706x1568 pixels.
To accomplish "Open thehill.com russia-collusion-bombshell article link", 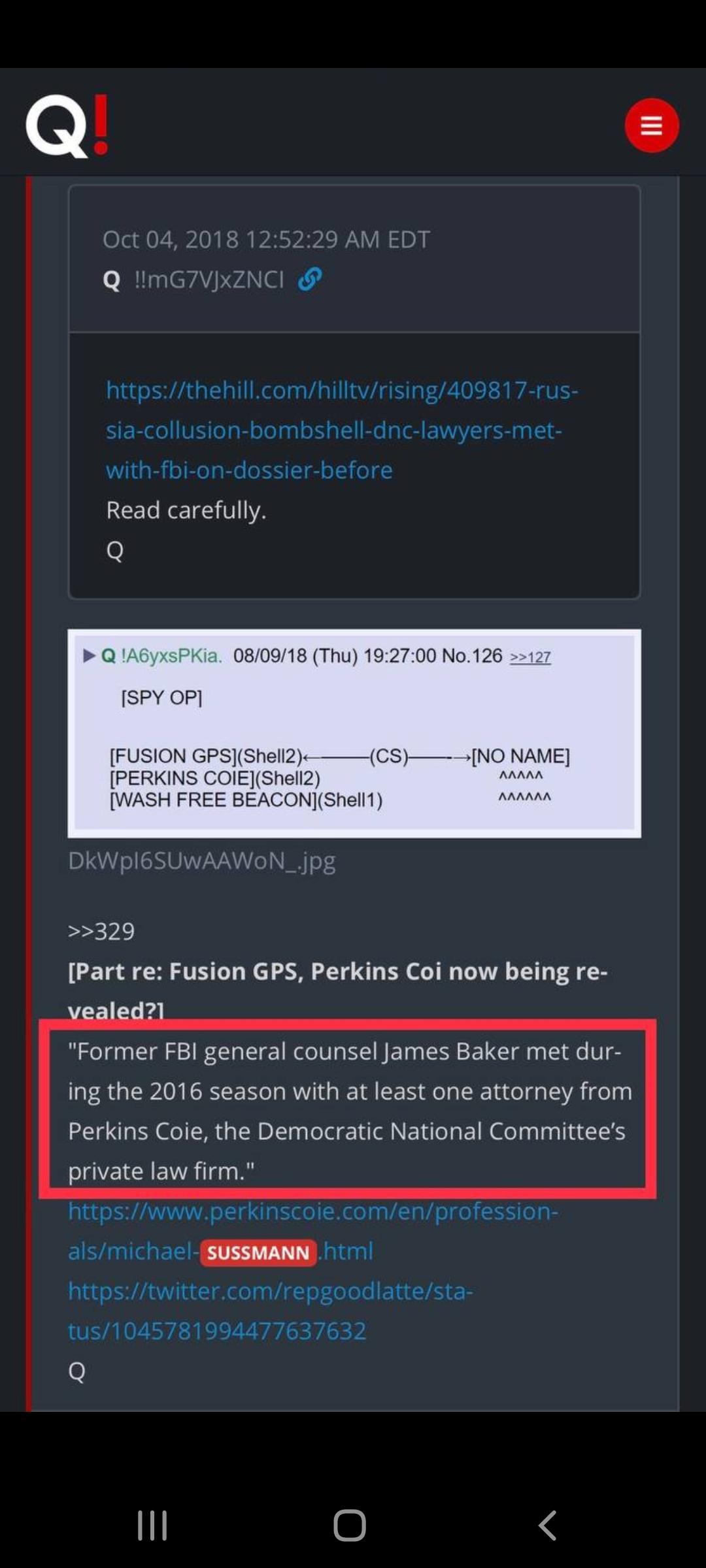I will tap(342, 430).
